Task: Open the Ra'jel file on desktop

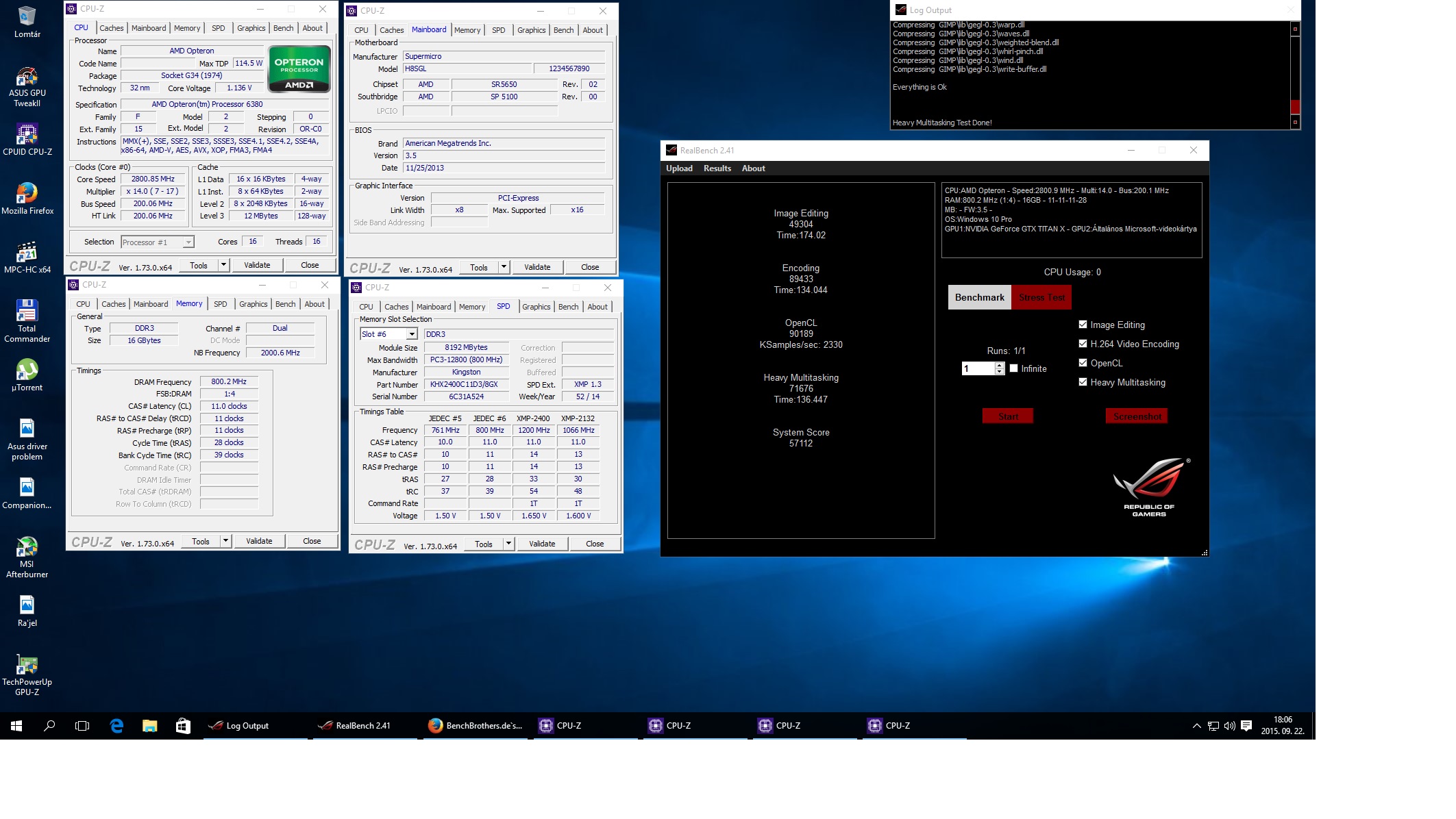Action: (x=27, y=611)
